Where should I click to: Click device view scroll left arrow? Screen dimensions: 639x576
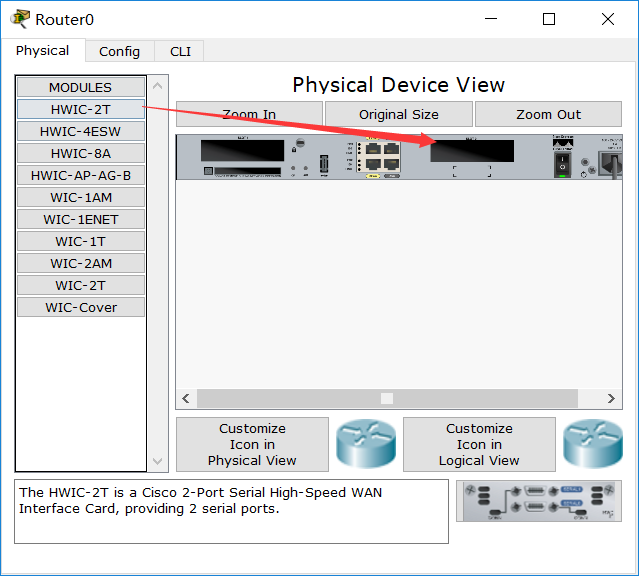[186, 398]
